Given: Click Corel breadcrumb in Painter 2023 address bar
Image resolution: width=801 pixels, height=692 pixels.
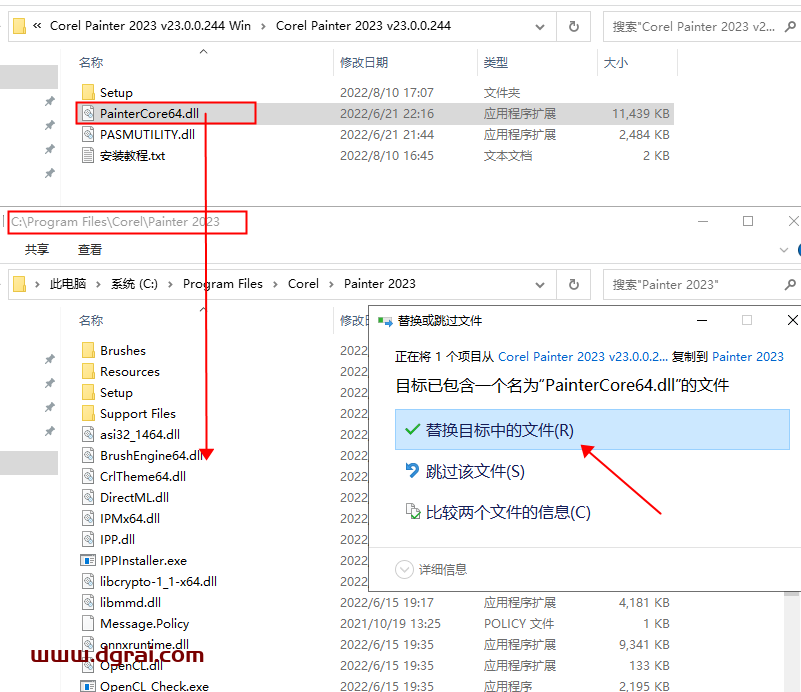Looking at the screenshot, I should click(303, 283).
